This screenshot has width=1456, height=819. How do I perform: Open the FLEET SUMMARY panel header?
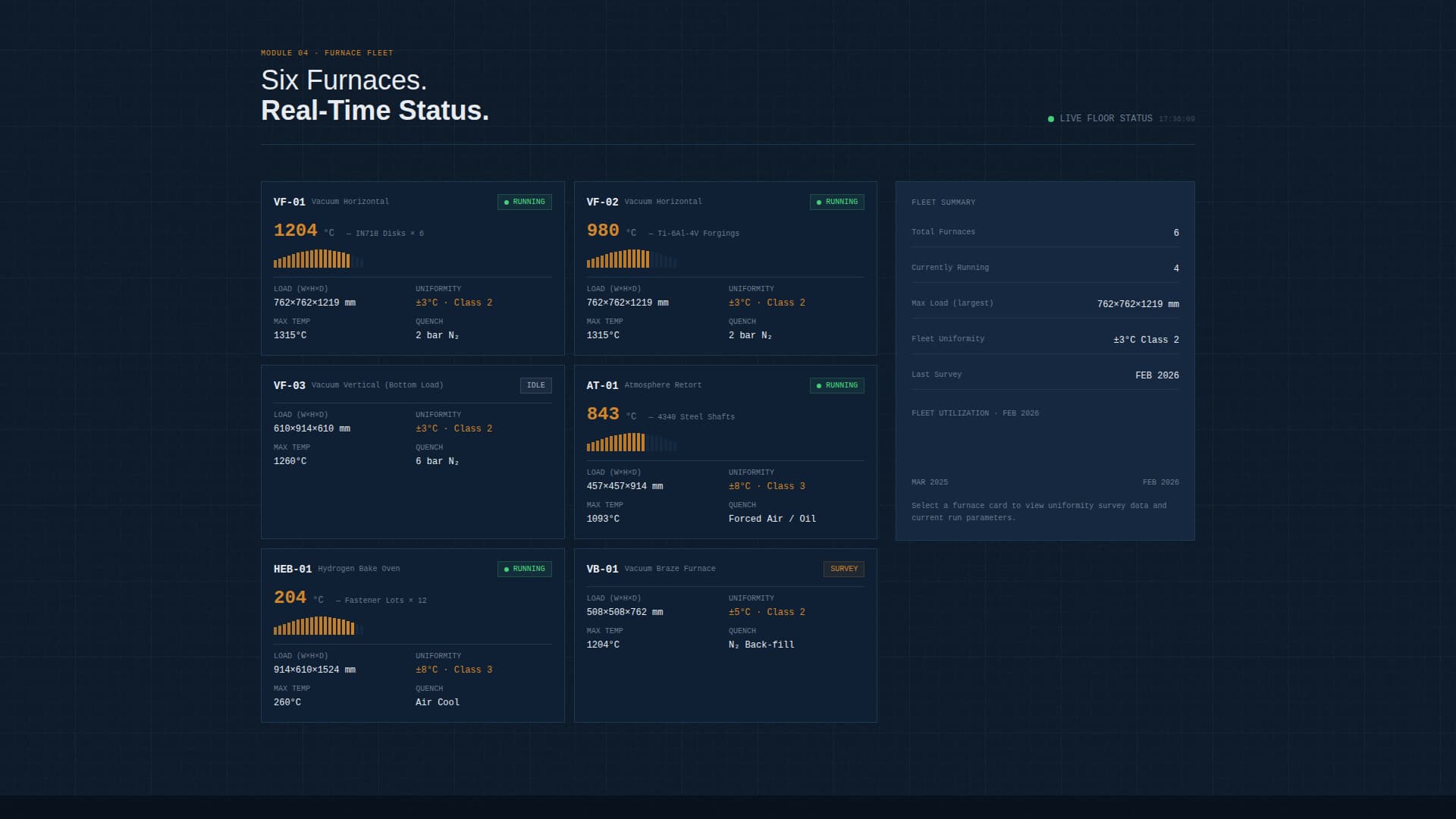[x=943, y=202]
